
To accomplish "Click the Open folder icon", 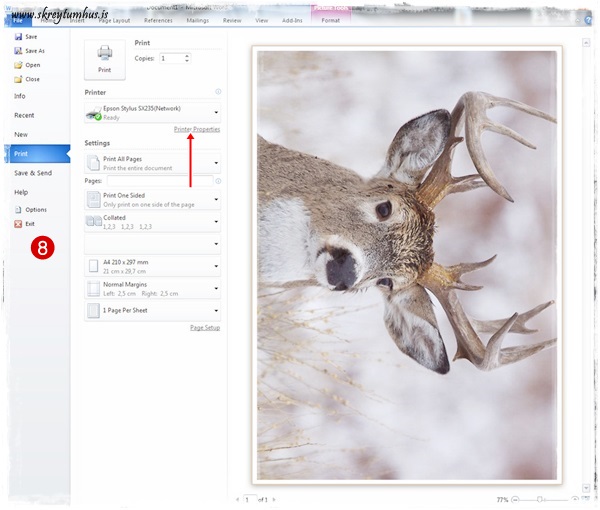I will [18, 65].
